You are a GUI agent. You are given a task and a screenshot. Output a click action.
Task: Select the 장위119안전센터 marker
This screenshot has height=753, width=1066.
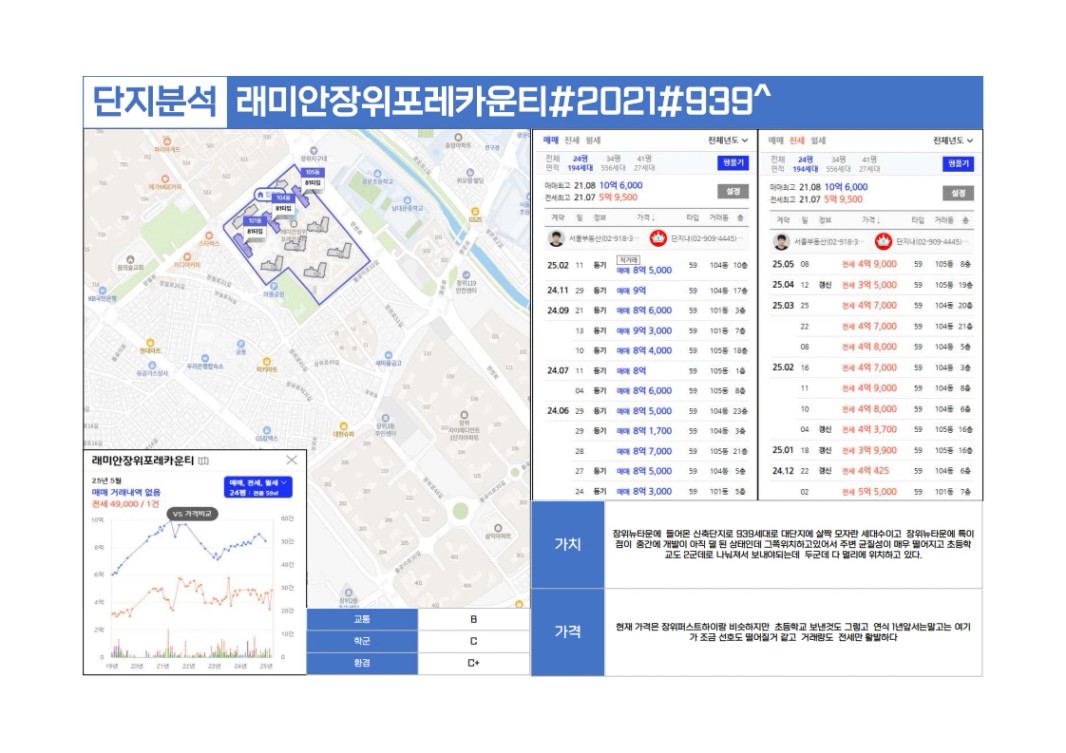(x=466, y=275)
